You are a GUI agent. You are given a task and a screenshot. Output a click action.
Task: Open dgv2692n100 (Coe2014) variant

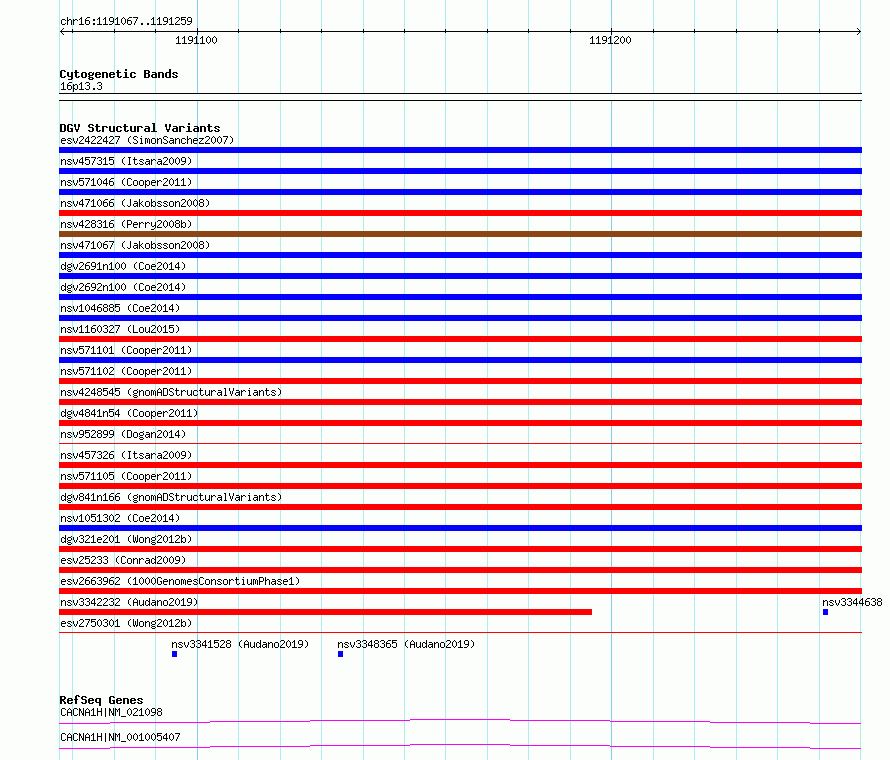click(x=123, y=287)
